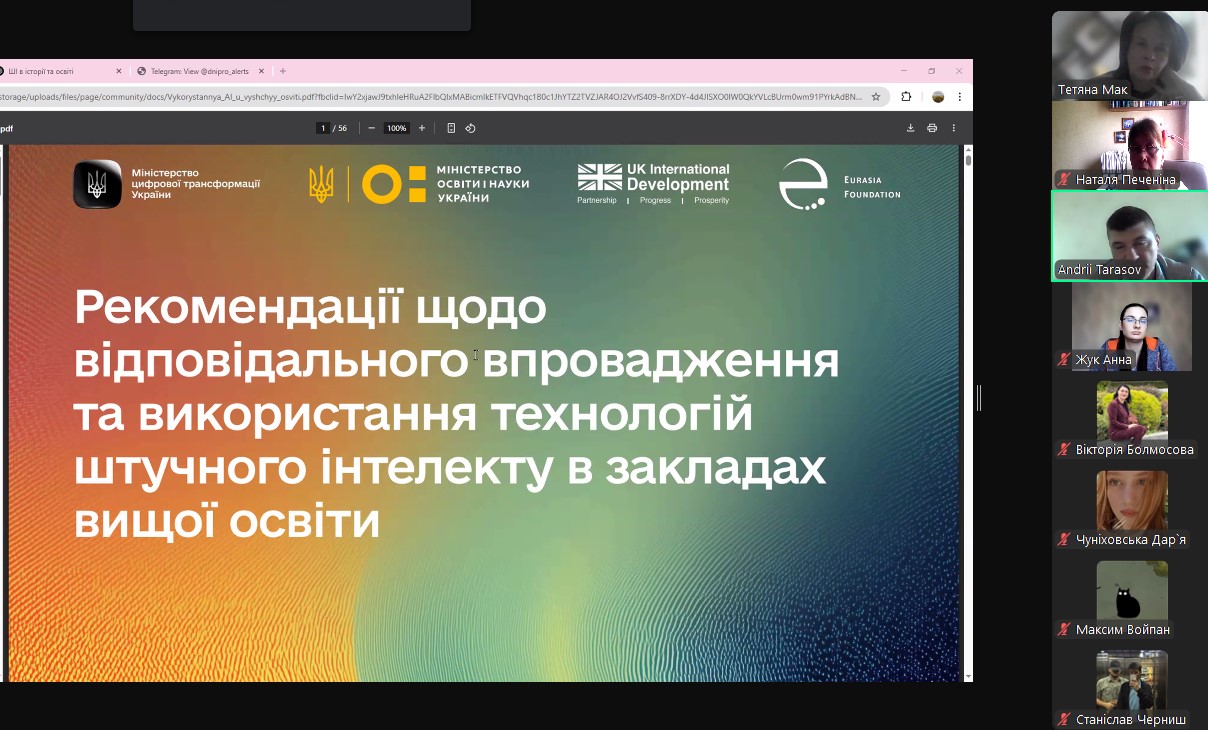Click the address bar URL
Screen dimensions: 1208x730
[x=430, y=97]
